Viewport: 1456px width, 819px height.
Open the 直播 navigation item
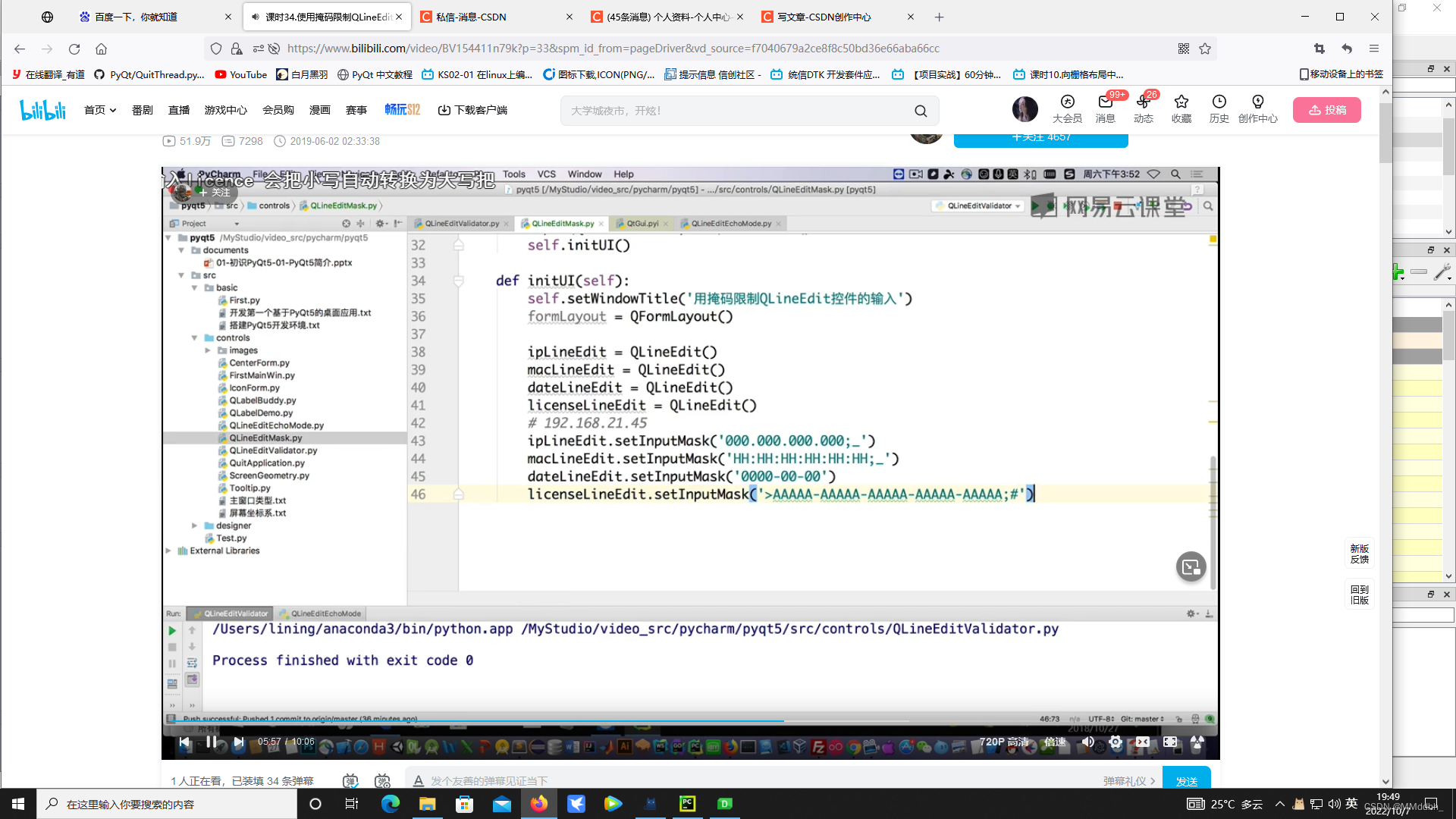[179, 110]
